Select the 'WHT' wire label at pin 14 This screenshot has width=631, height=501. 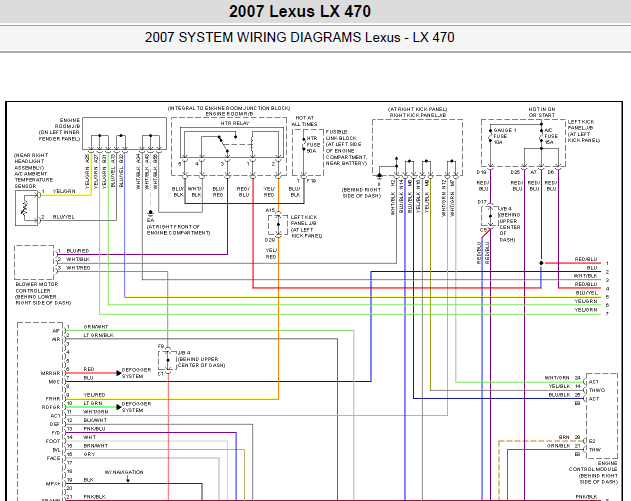[x=89, y=437]
